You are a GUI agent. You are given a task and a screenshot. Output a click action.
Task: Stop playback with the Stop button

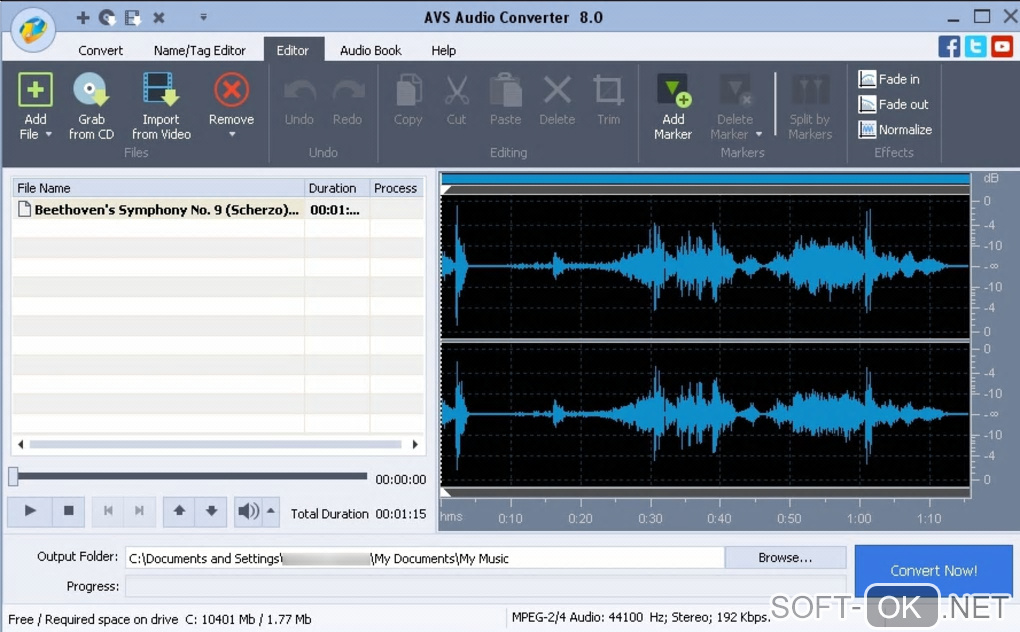coord(68,511)
